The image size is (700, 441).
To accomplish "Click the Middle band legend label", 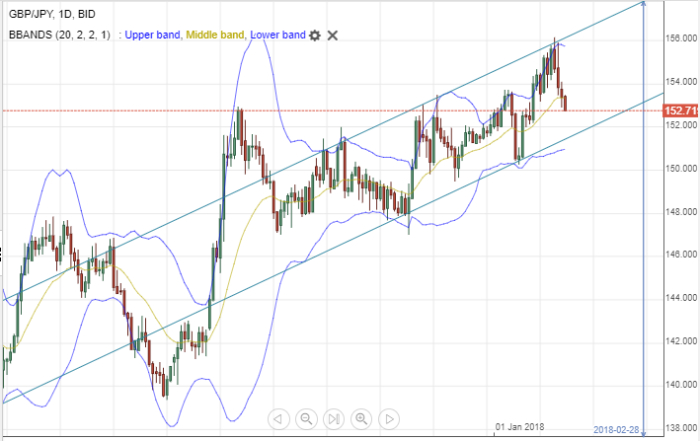I will click(x=215, y=35).
